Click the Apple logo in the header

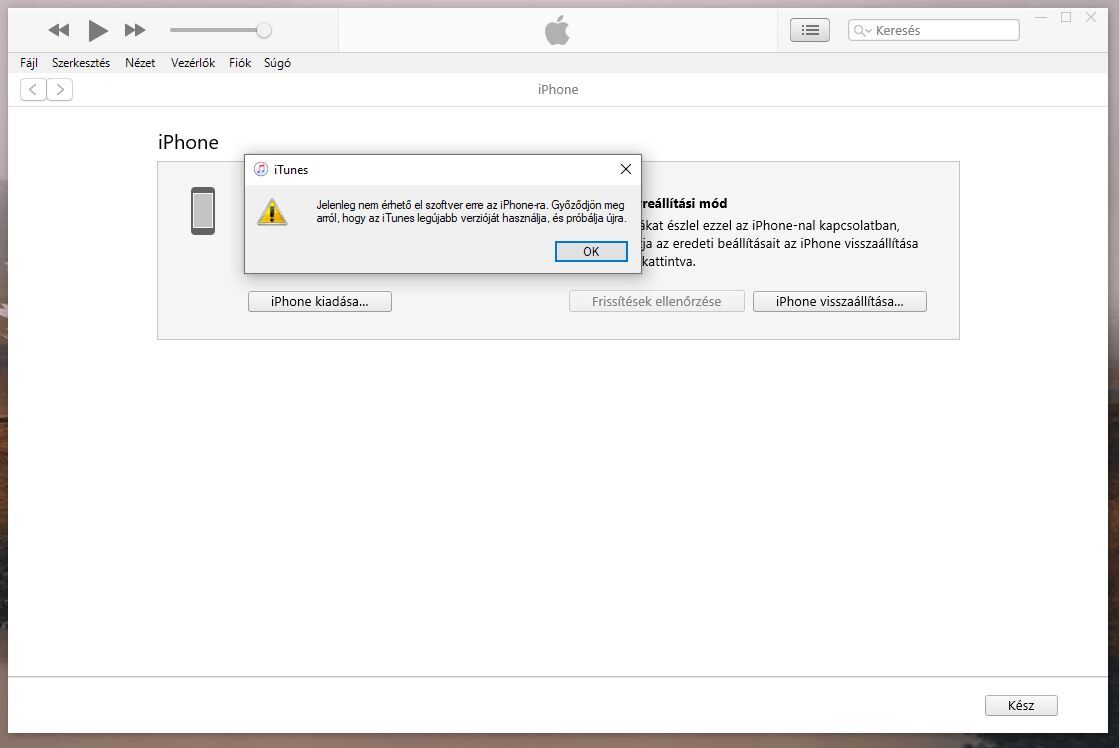point(557,30)
